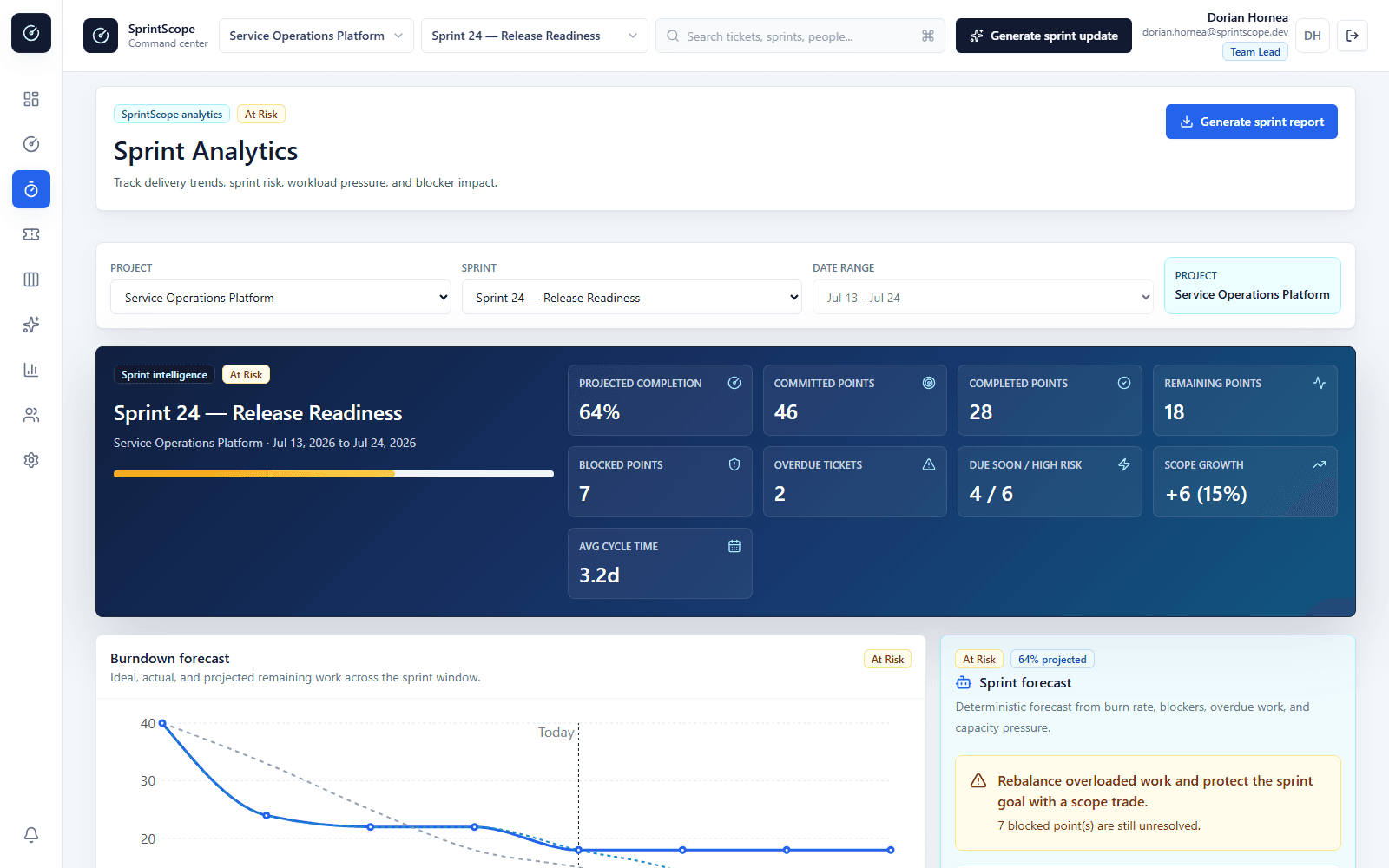Click the Due Soon / High Risk value 4 / 6
1389x868 pixels.
coord(991,494)
